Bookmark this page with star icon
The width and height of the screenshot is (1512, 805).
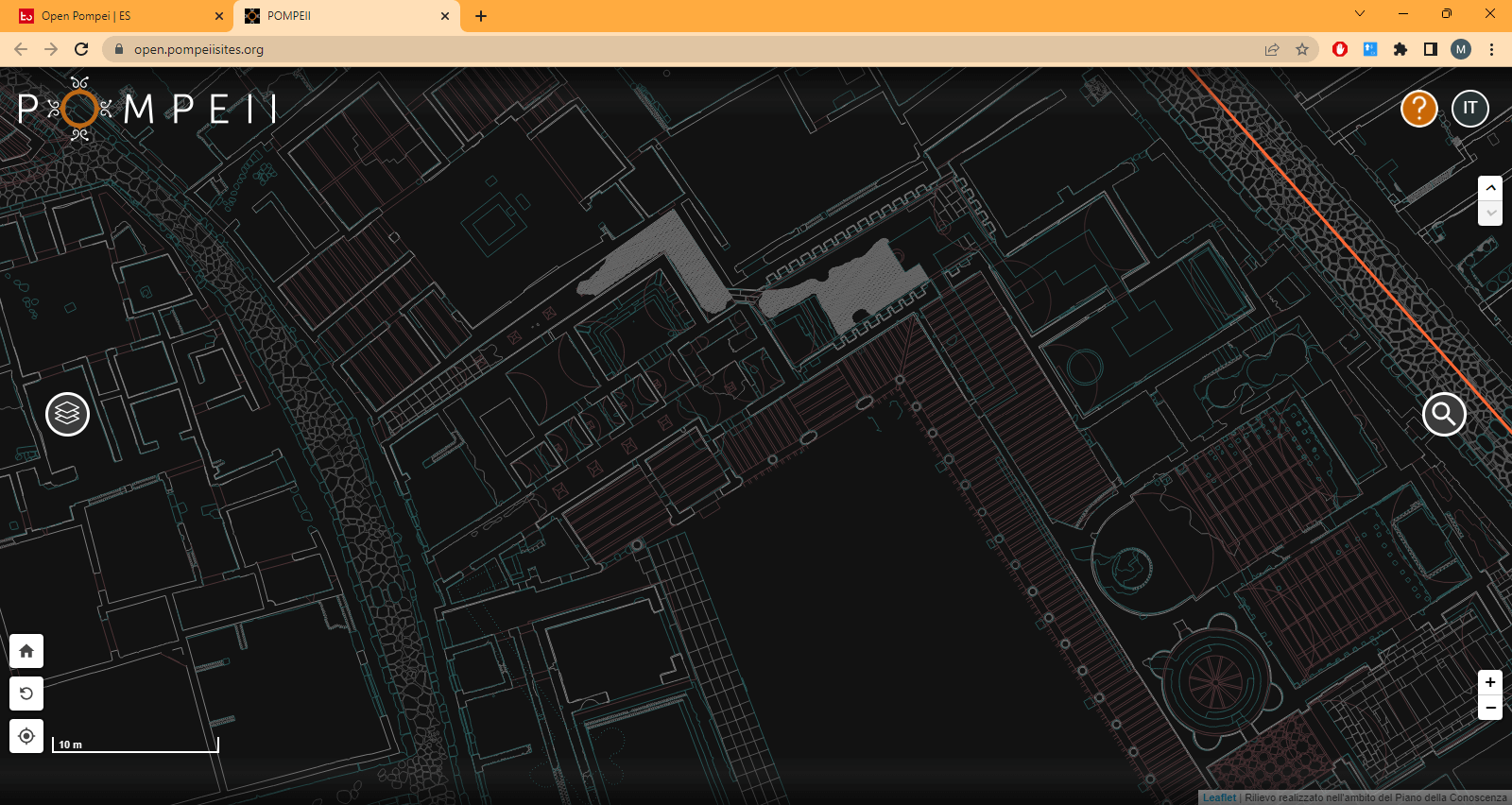pyautogui.click(x=1302, y=49)
